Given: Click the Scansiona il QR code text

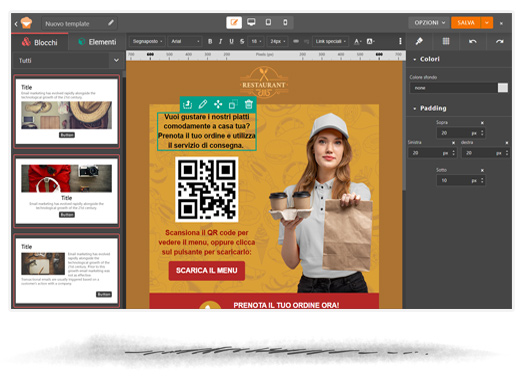Looking at the screenshot, I should pos(207,242).
